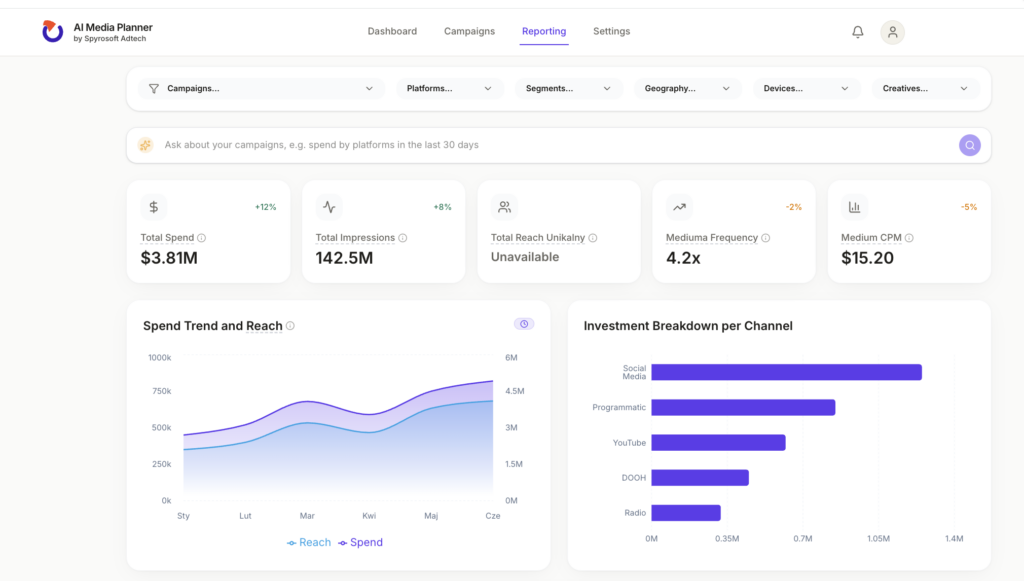Click the Sty label on chart axis
The height and width of the screenshot is (581, 1024).
click(x=184, y=516)
